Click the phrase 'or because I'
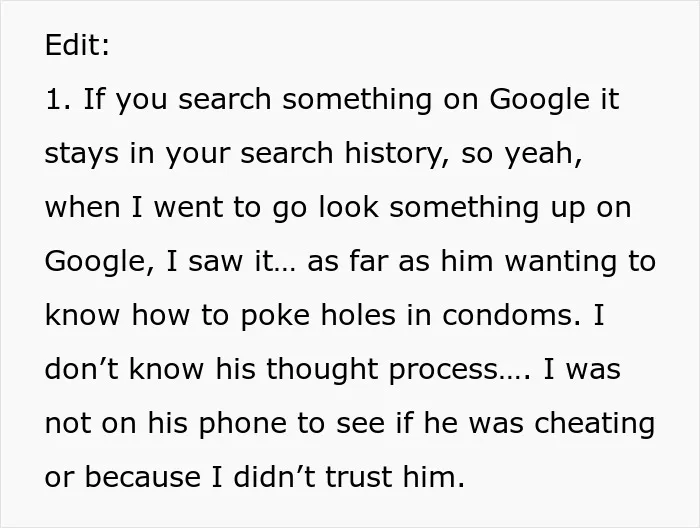Screen dimensions: 700x528 point(133,477)
